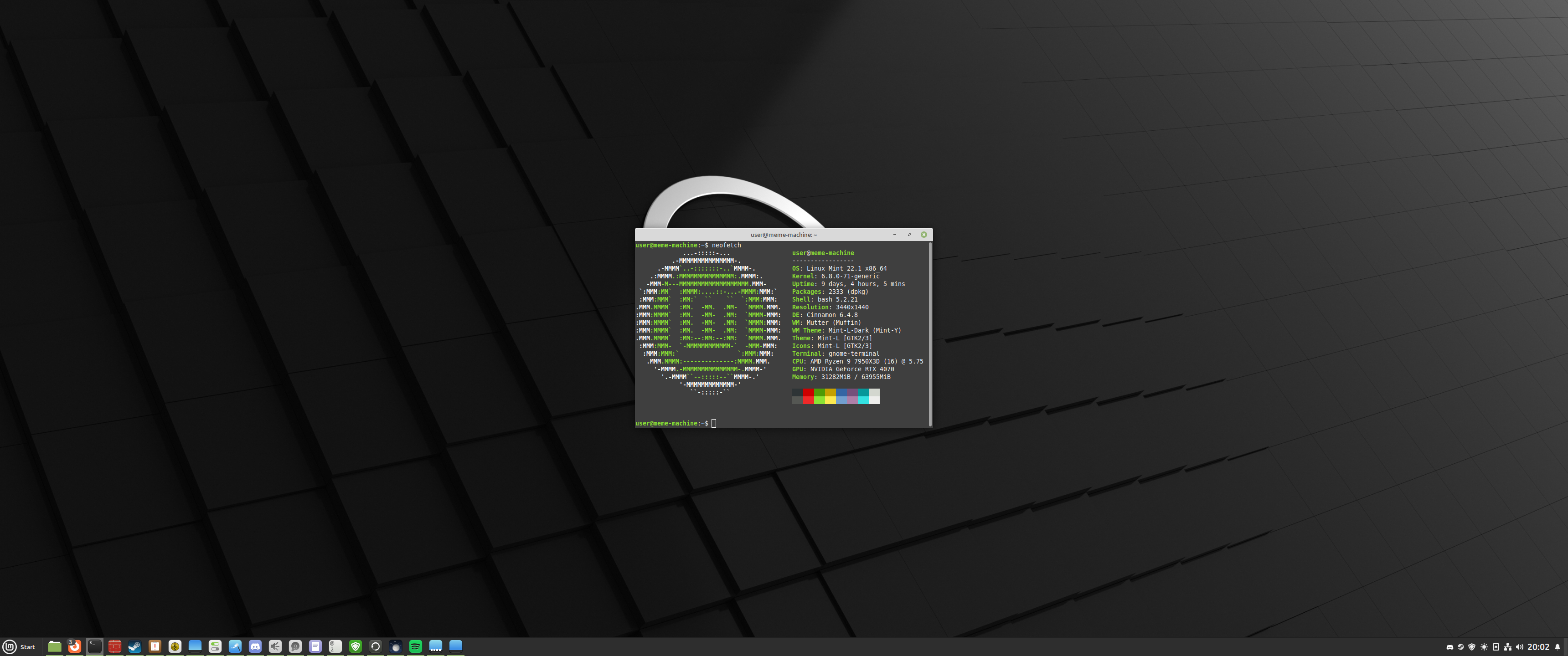
Task: Open the green Files folder in the panel
Action: (x=55, y=646)
